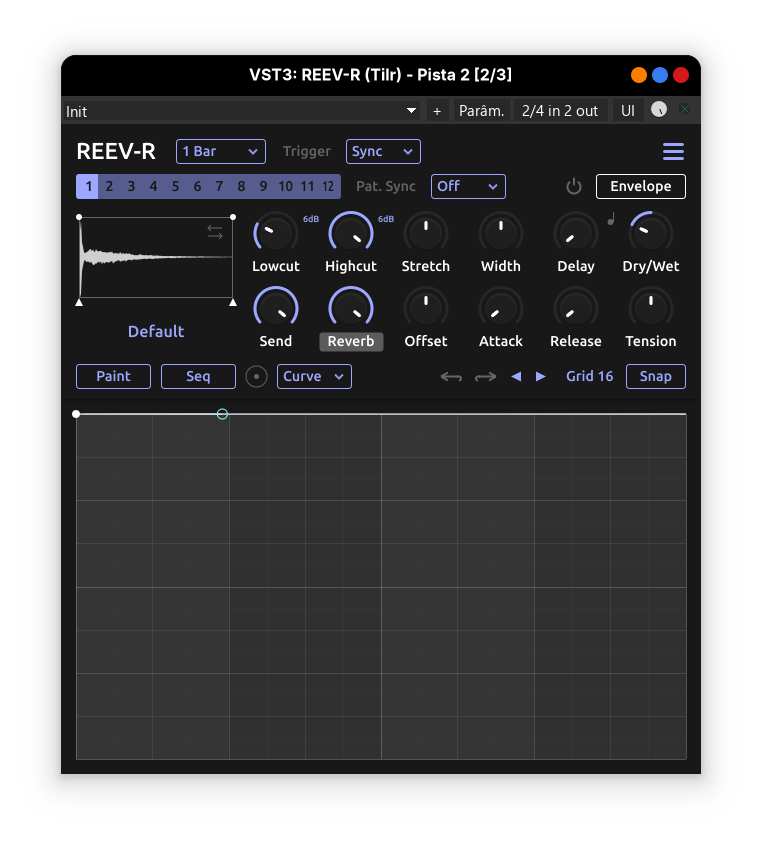Viewport: 762px width, 841px height.
Task: Open the hamburger menu icon
Action: pyautogui.click(x=673, y=152)
